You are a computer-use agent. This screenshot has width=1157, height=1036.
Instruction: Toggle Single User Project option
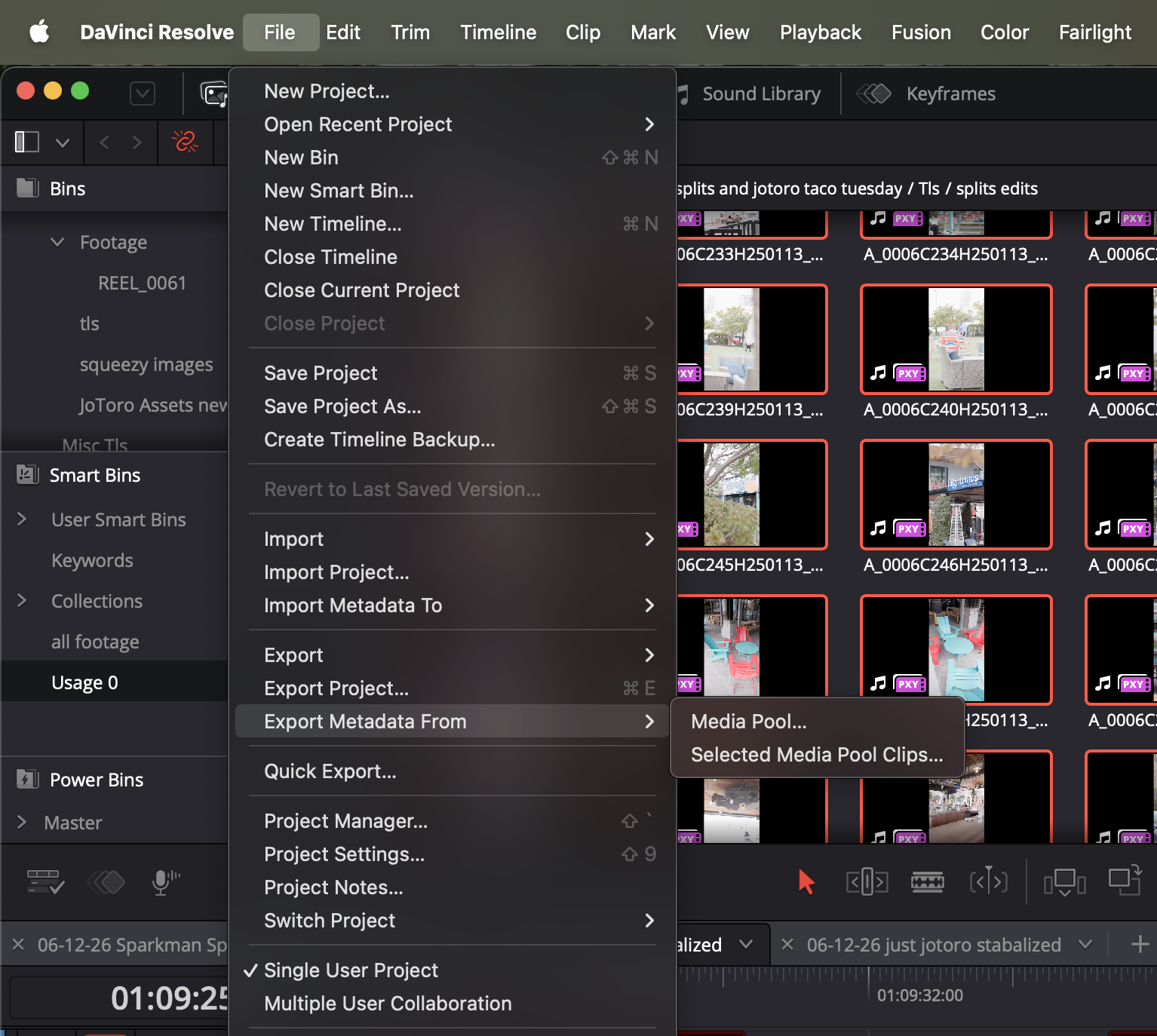click(453, 970)
